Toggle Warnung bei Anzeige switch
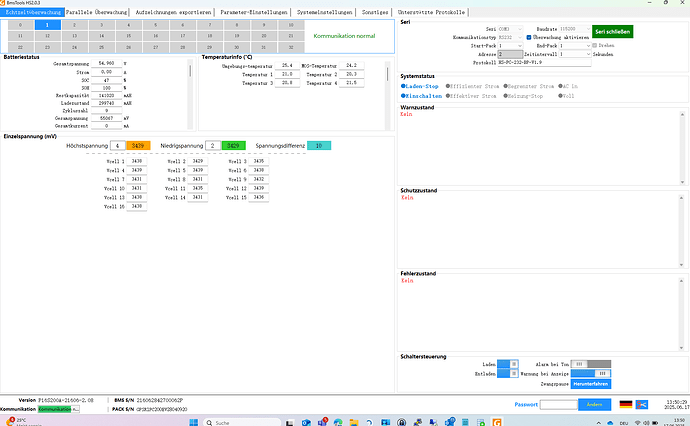 pyautogui.click(x=591, y=373)
